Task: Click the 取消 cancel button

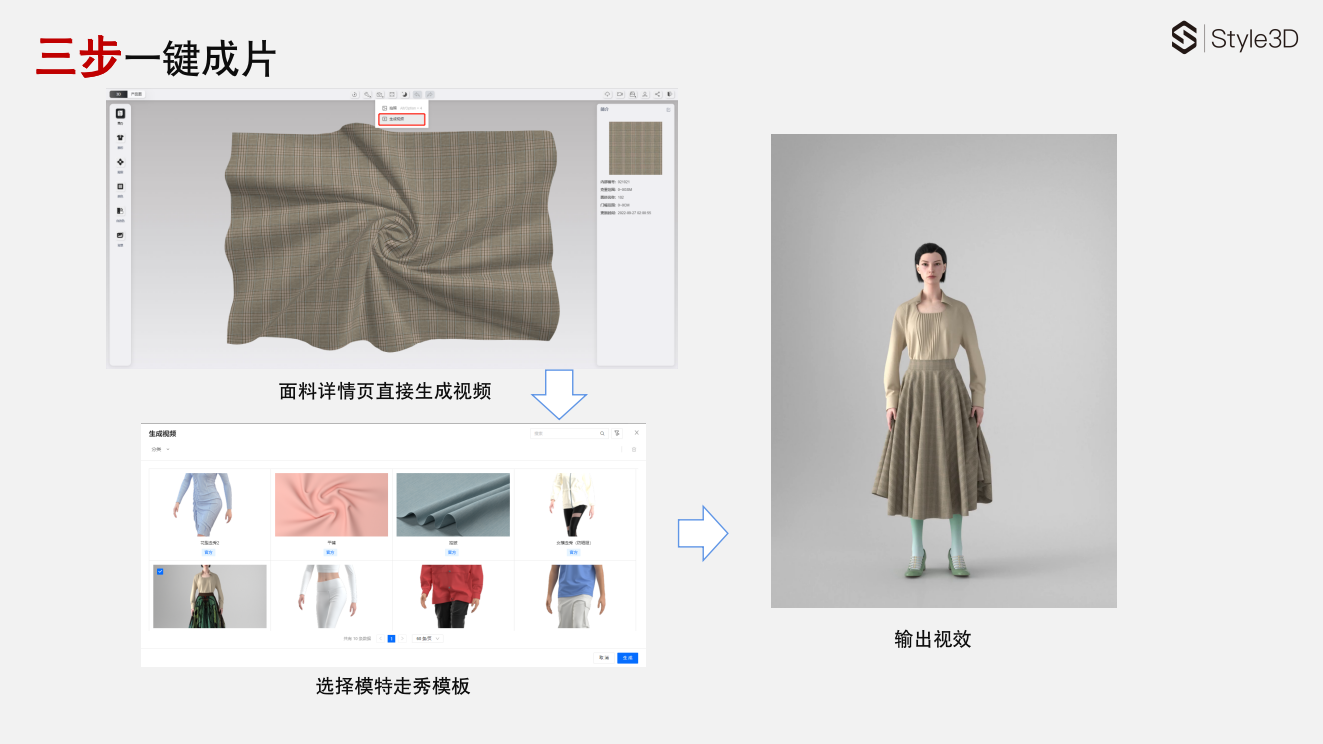Action: point(603,658)
